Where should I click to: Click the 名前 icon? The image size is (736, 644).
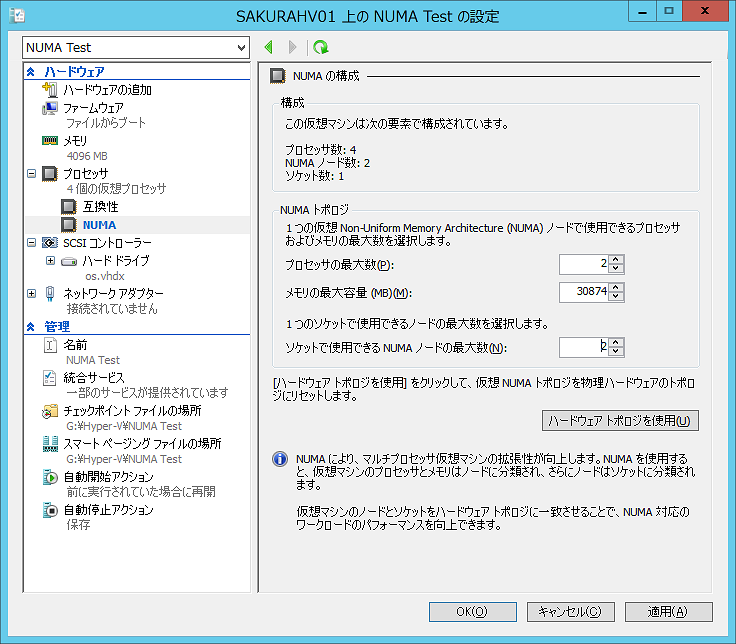point(50,345)
